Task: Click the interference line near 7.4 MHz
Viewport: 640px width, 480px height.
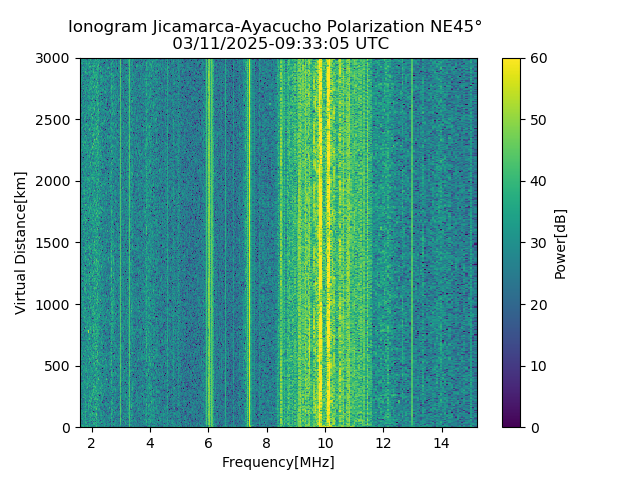Action: pyautogui.click(x=249, y=243)
